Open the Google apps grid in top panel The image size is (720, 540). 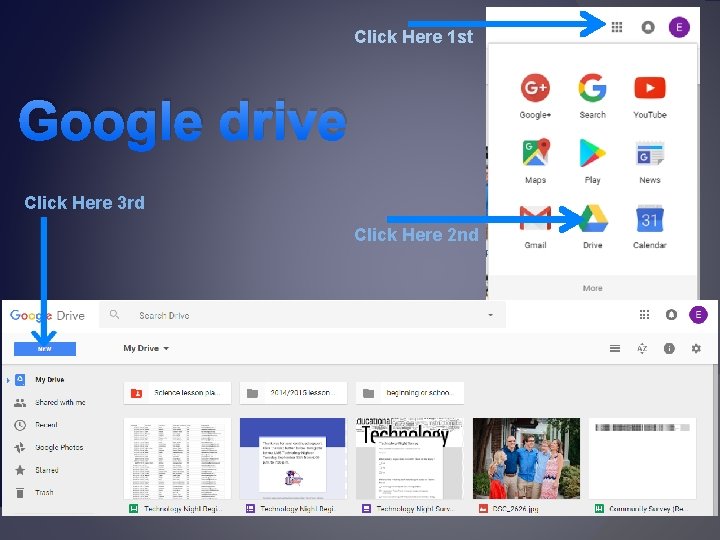click(x=617, y=27)
